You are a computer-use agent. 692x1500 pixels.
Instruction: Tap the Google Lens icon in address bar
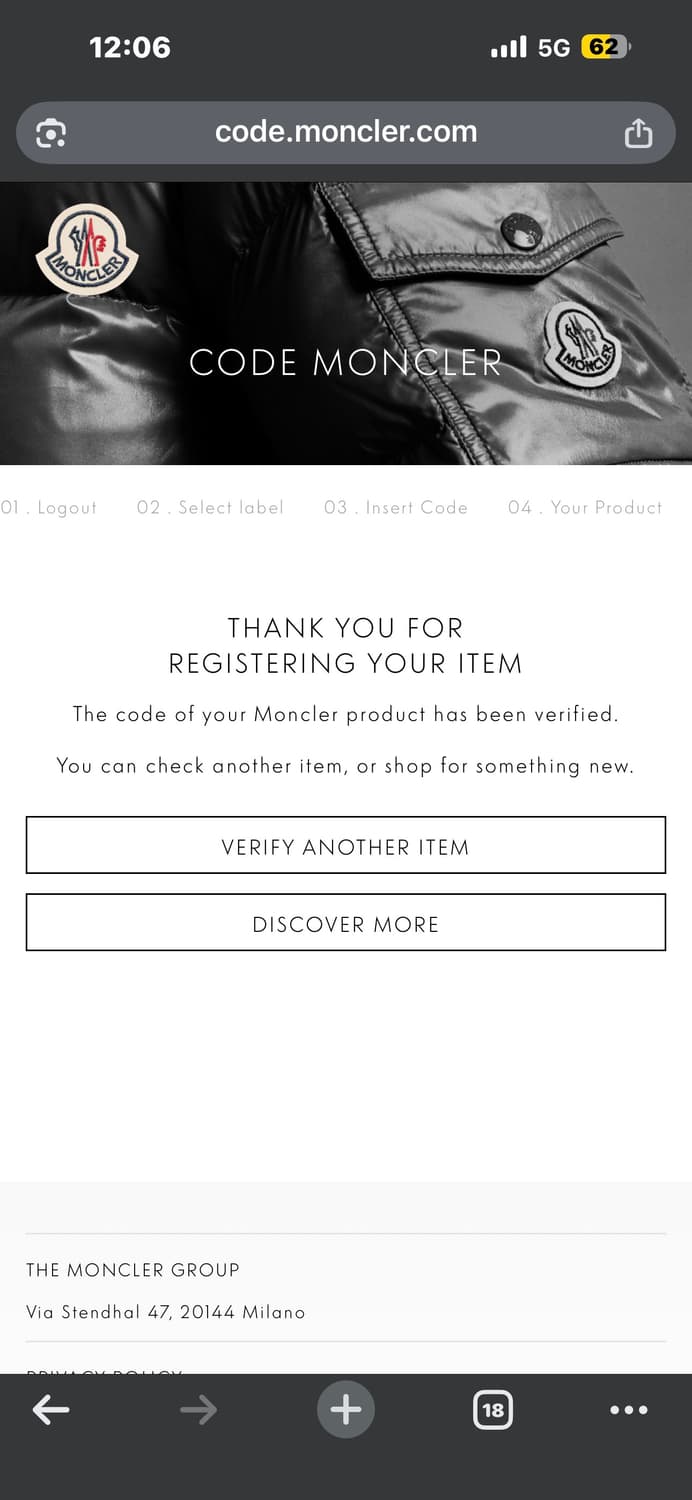point(51,133)
